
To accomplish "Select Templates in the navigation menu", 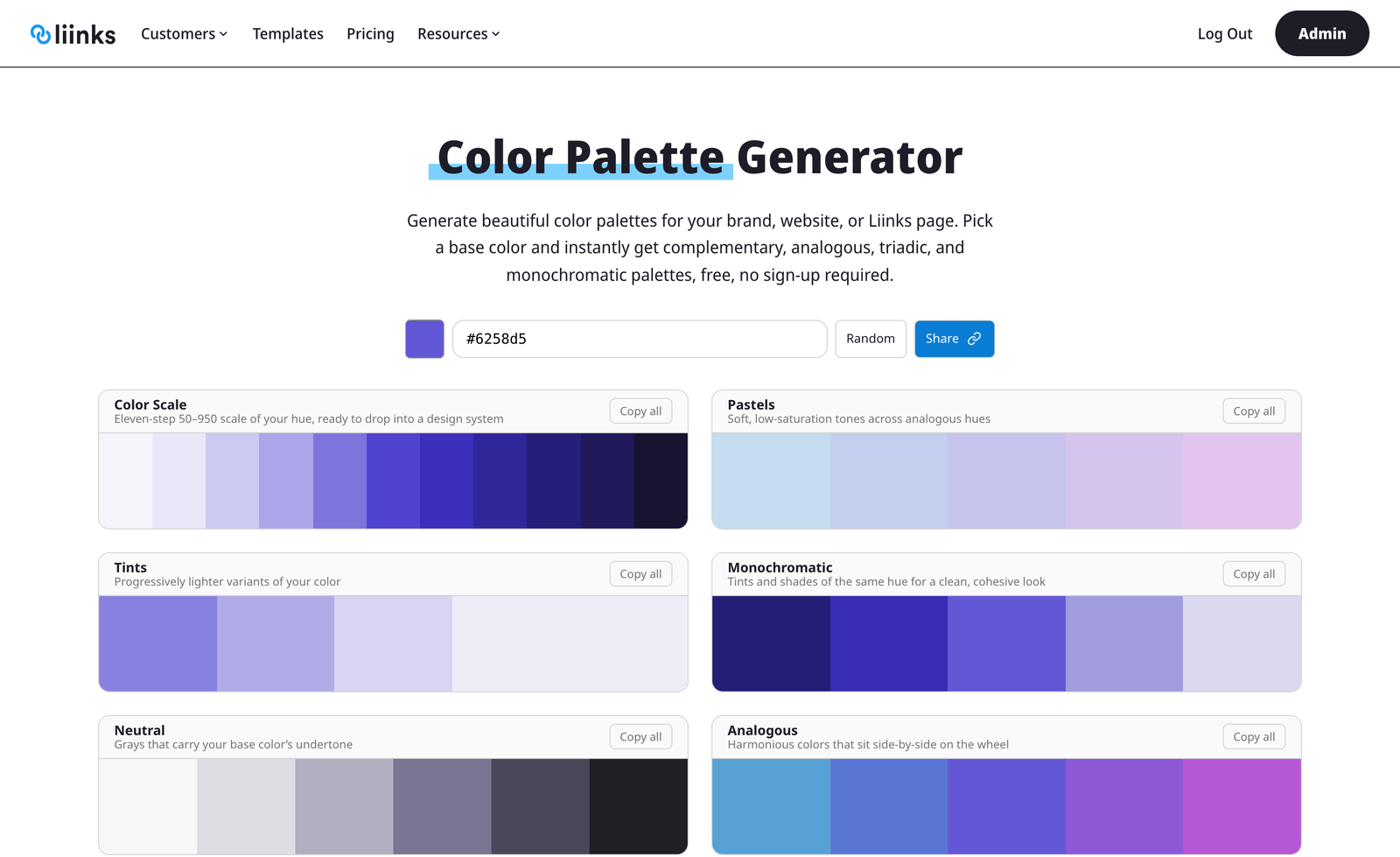I will pyautogui.click(x=288, y=33).
